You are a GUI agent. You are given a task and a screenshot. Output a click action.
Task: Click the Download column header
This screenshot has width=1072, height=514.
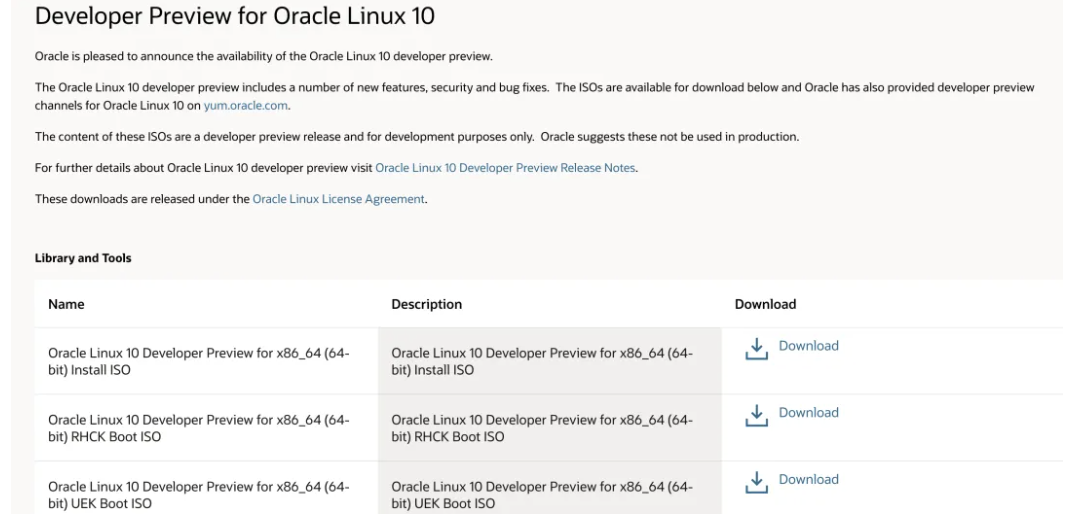tap(765, 304)
